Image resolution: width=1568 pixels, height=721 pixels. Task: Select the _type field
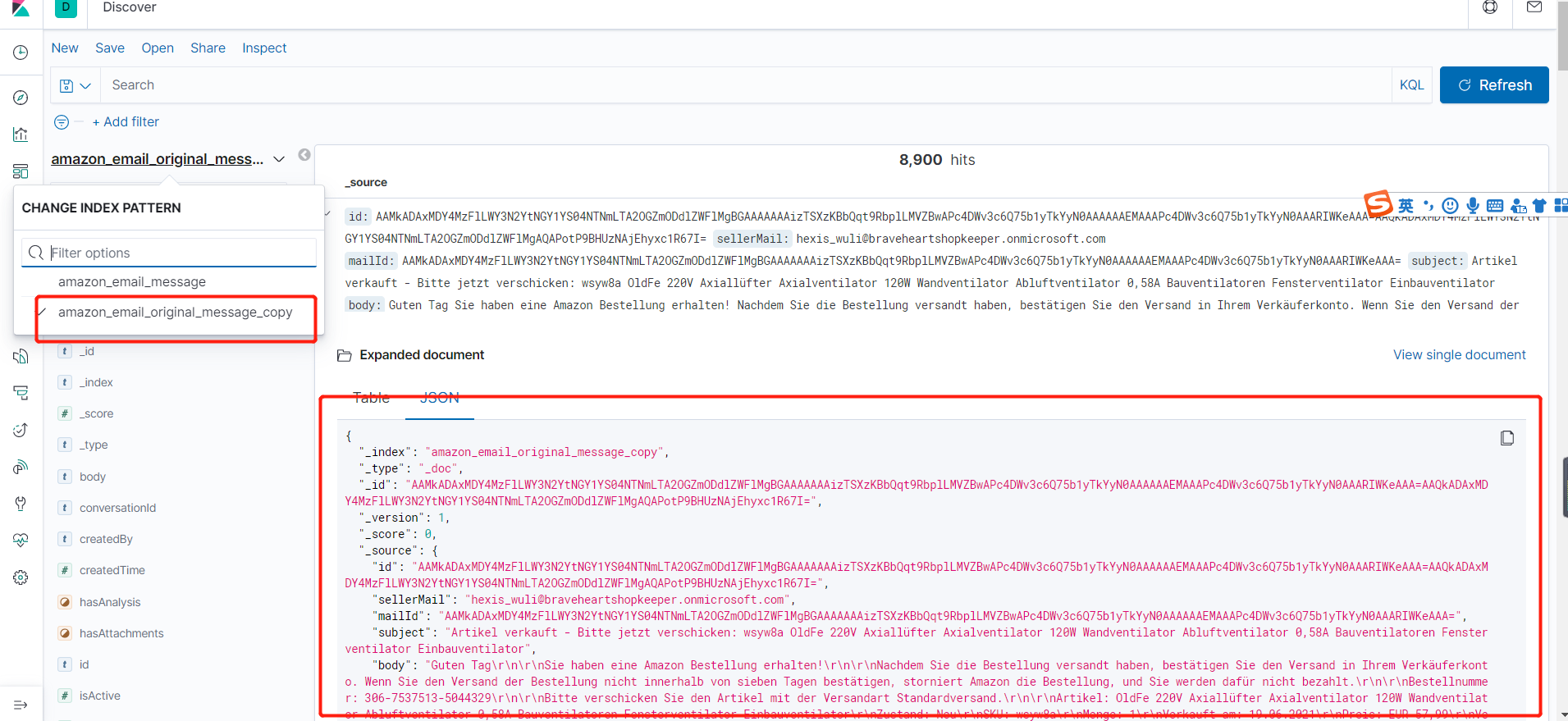tap(94, 445)
